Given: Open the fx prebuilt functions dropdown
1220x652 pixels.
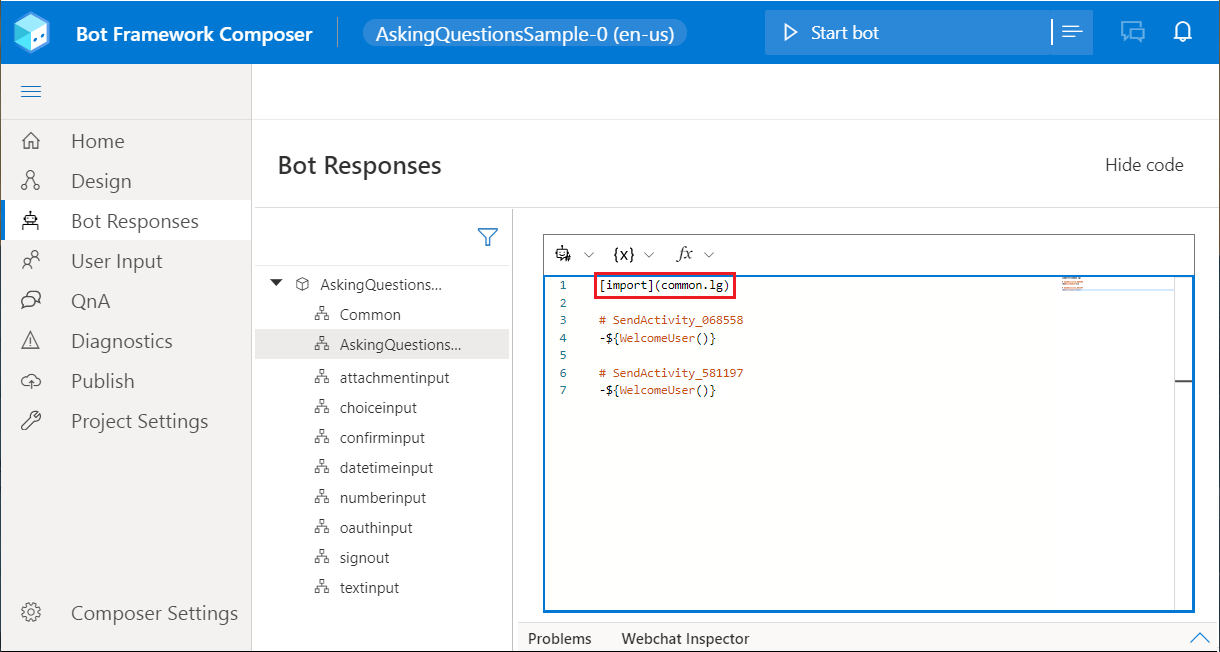Looking at the screenshot, I should pyautogui.click(x=695, y=254).
